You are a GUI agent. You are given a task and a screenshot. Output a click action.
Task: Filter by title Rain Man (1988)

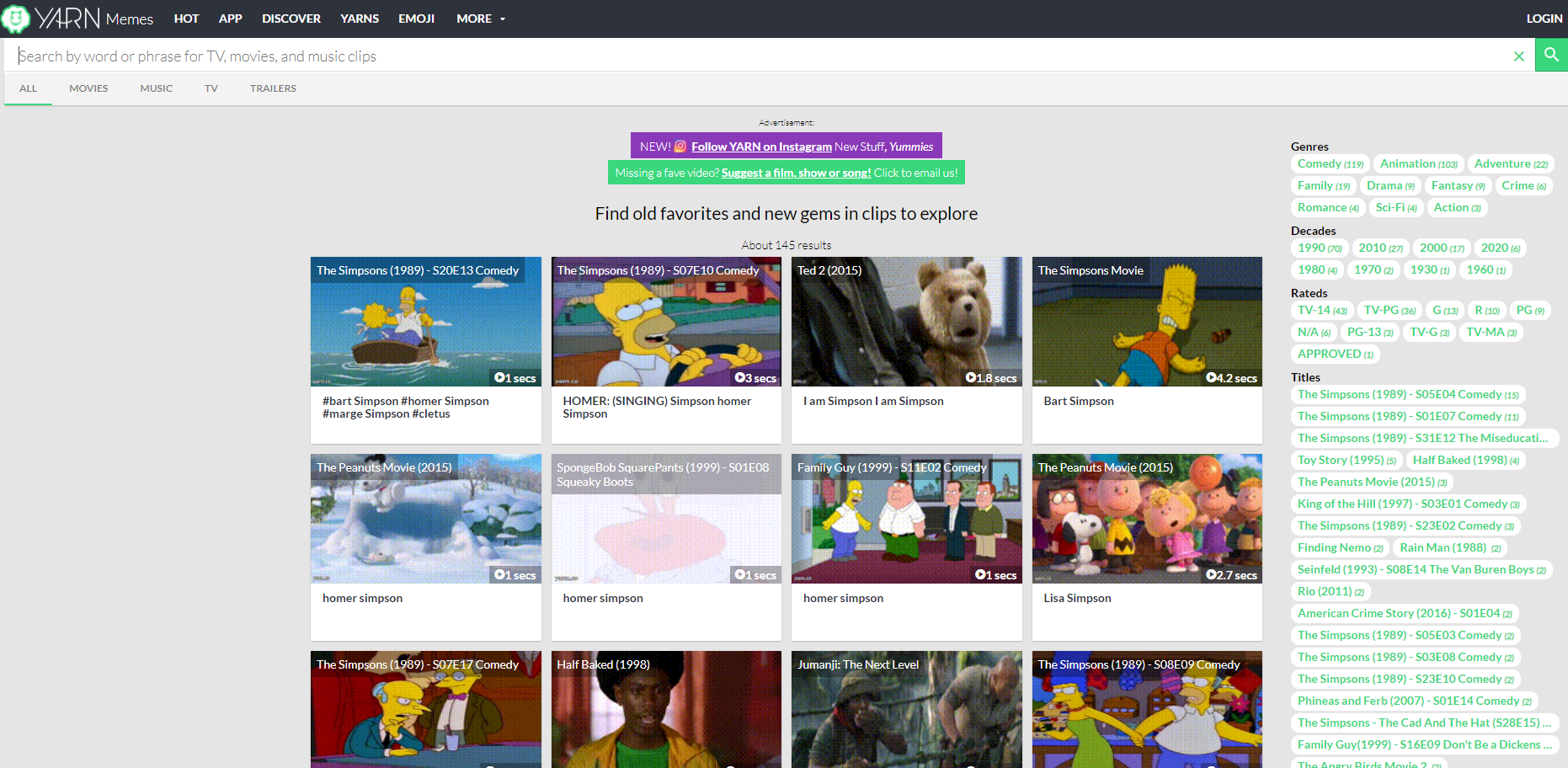tap(1450, 547)
